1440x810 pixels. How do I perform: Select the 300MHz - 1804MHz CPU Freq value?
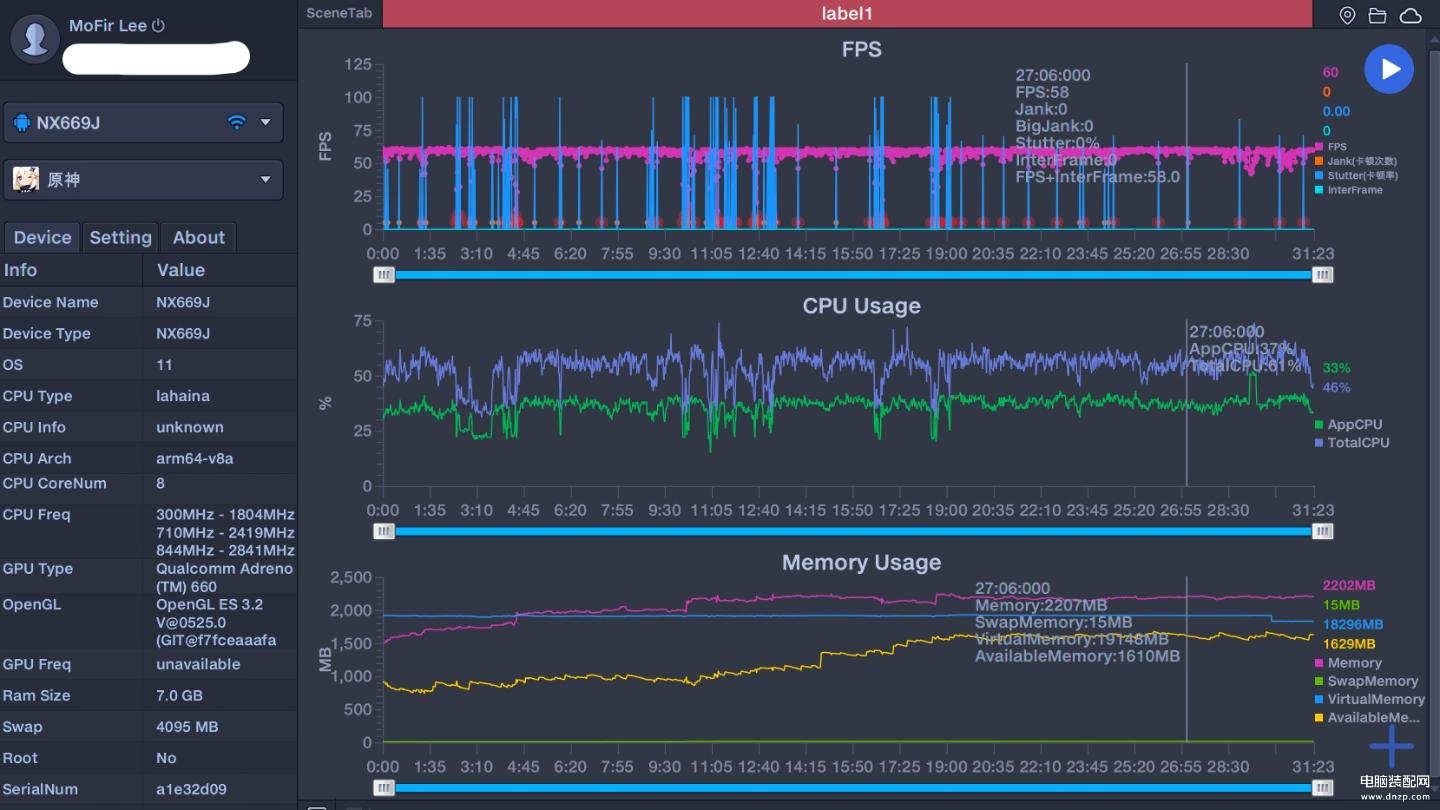(x=225, y=515)
